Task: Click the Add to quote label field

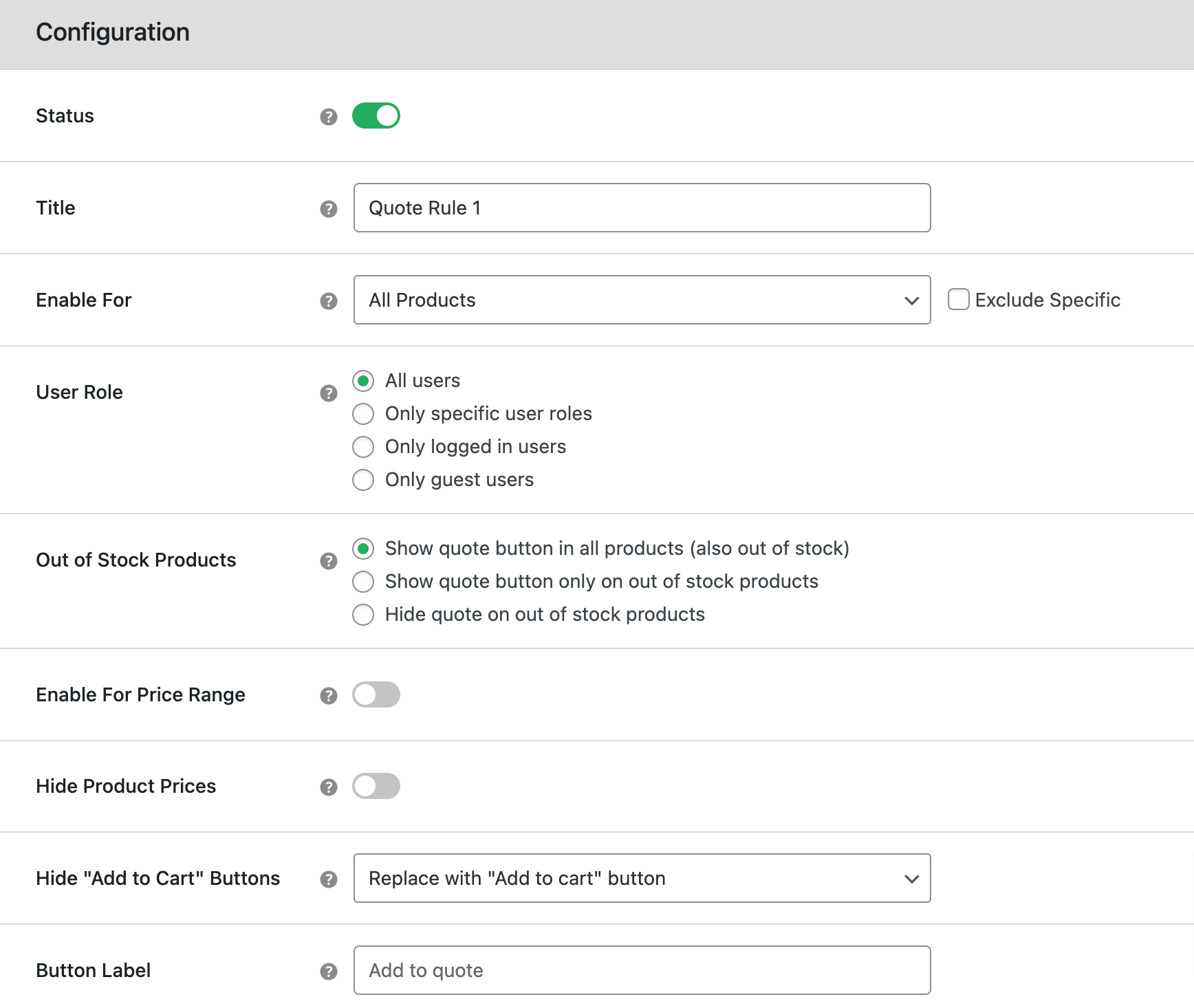Action: click(x=641, y=970)
